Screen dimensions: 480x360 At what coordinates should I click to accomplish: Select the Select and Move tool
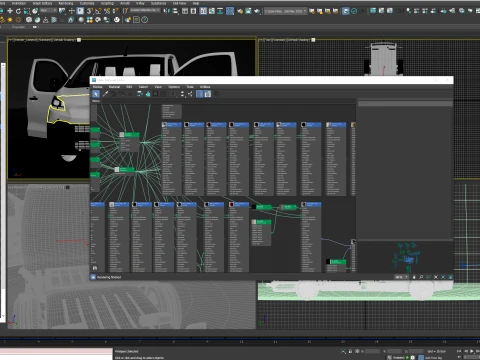(x=10, y=11)
